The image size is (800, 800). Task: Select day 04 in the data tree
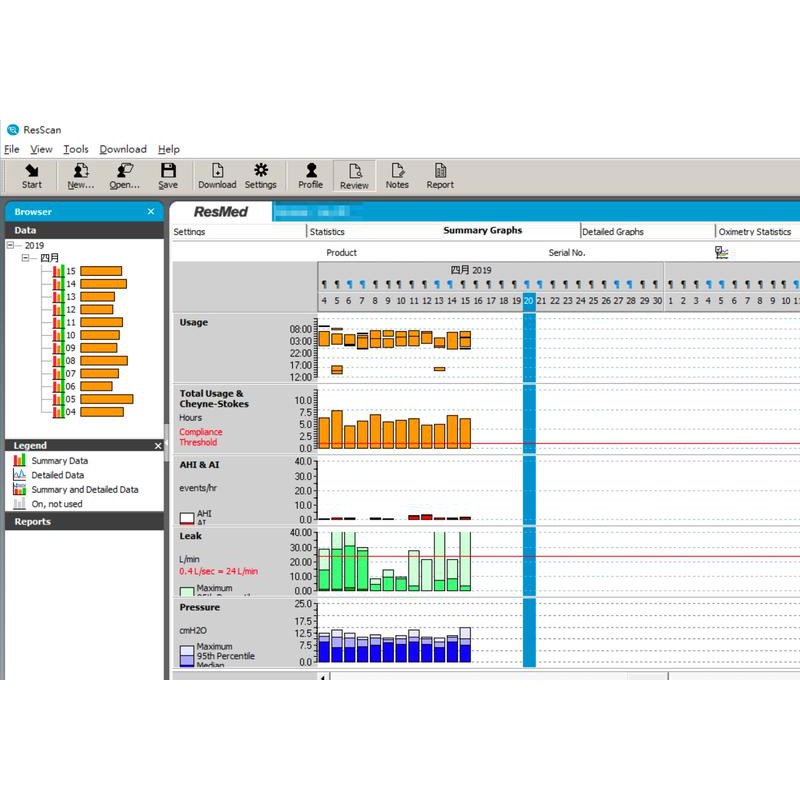pos(70,412)
